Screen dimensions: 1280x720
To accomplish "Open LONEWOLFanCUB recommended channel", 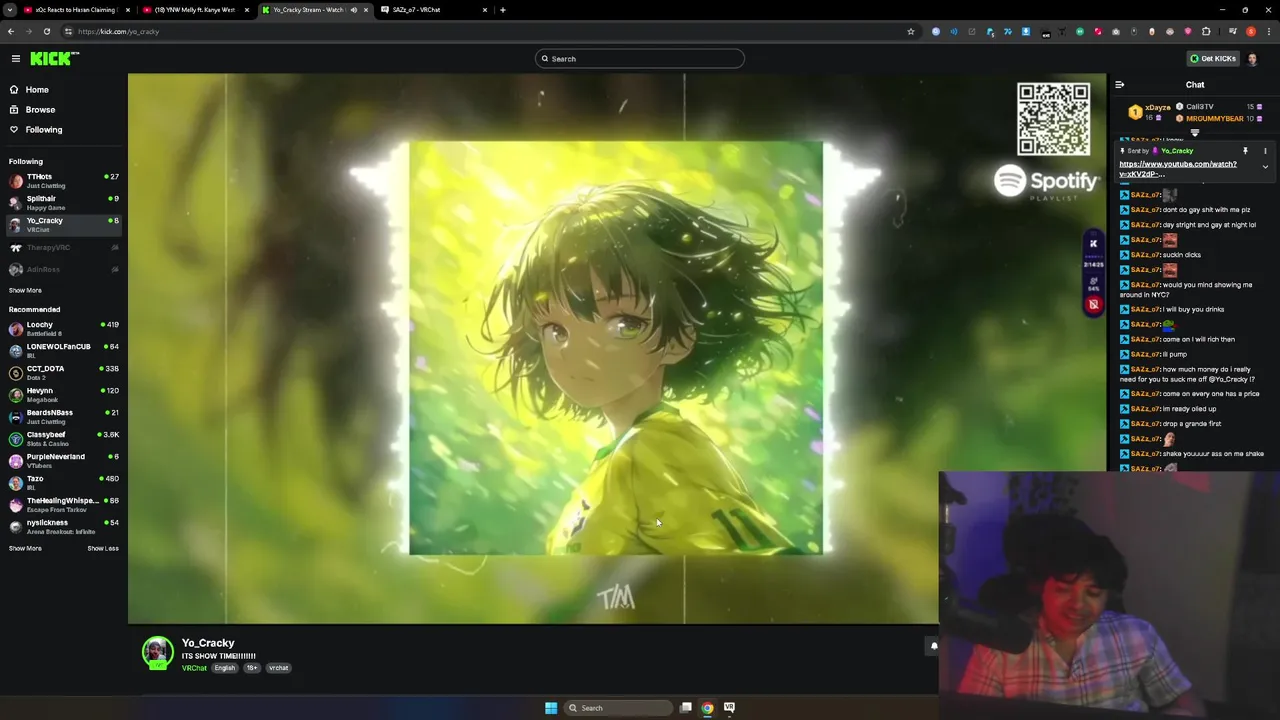I will (63, 351).
